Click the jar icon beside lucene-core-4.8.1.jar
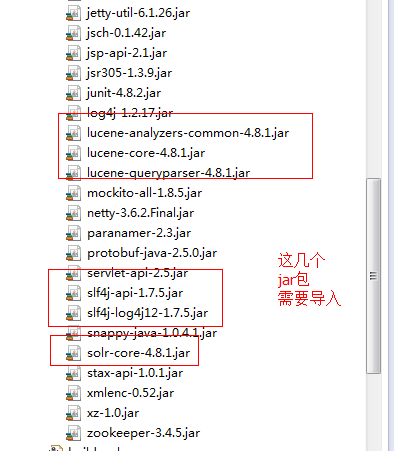 (73, 153)
